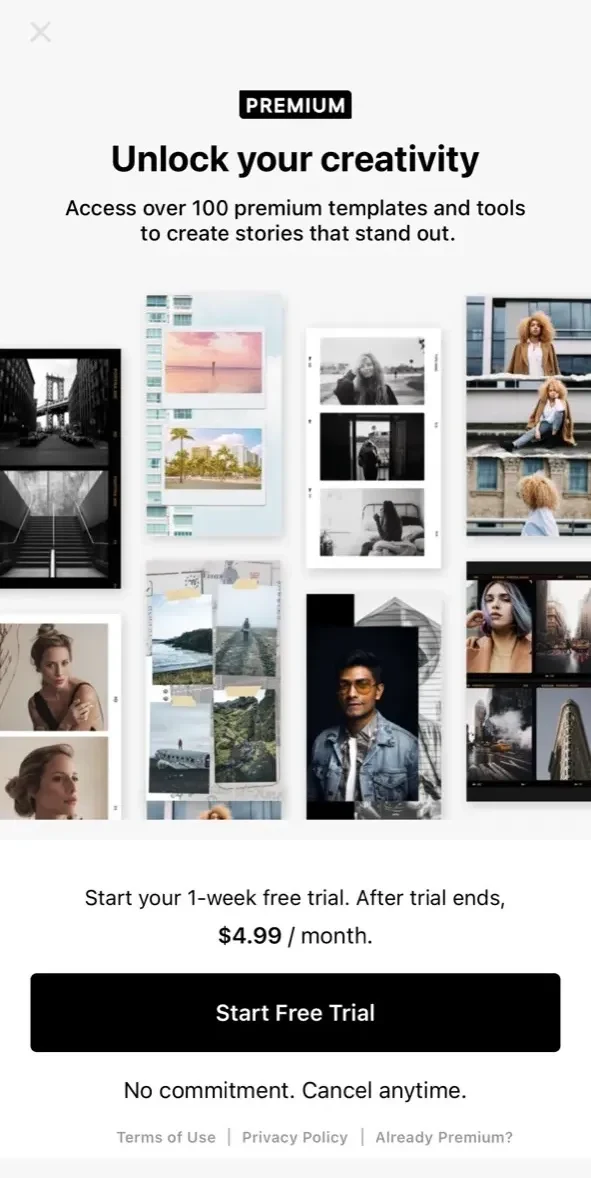Image resolution: width=591 pixels, height=1178 pixels.
Task: Close the premium offer screen
Action: 40,32
